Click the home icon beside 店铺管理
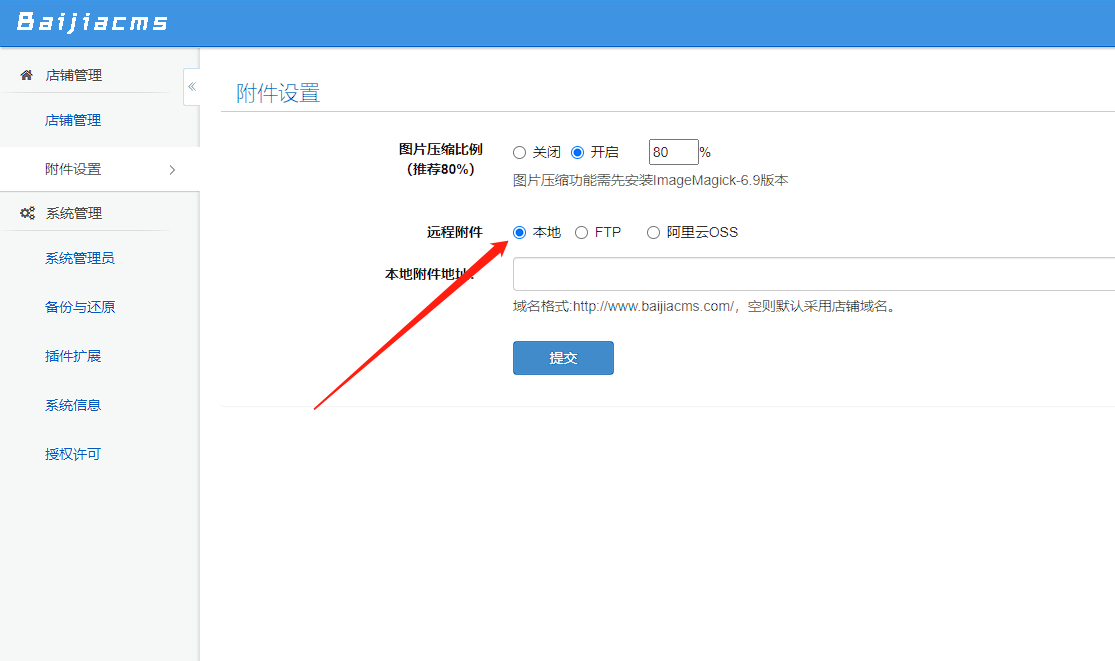This screenshot has height=661, width=1115. point(25,74)
